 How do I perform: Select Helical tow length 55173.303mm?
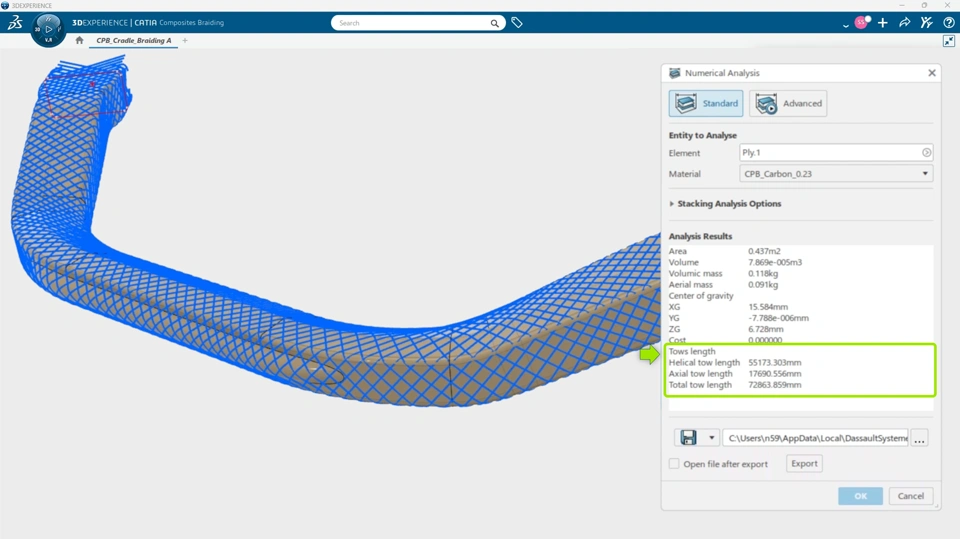point(774,363)
